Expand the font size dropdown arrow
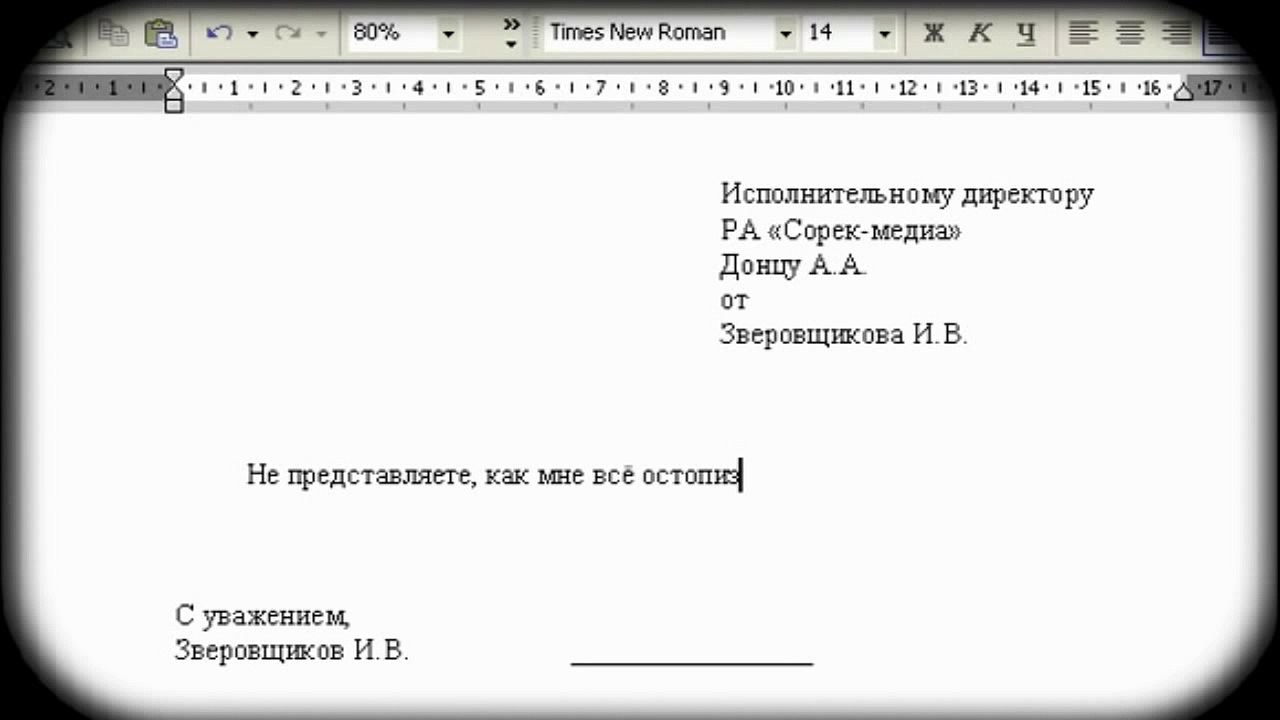This screenshot has height=720, width=1280. pos(884,34)
